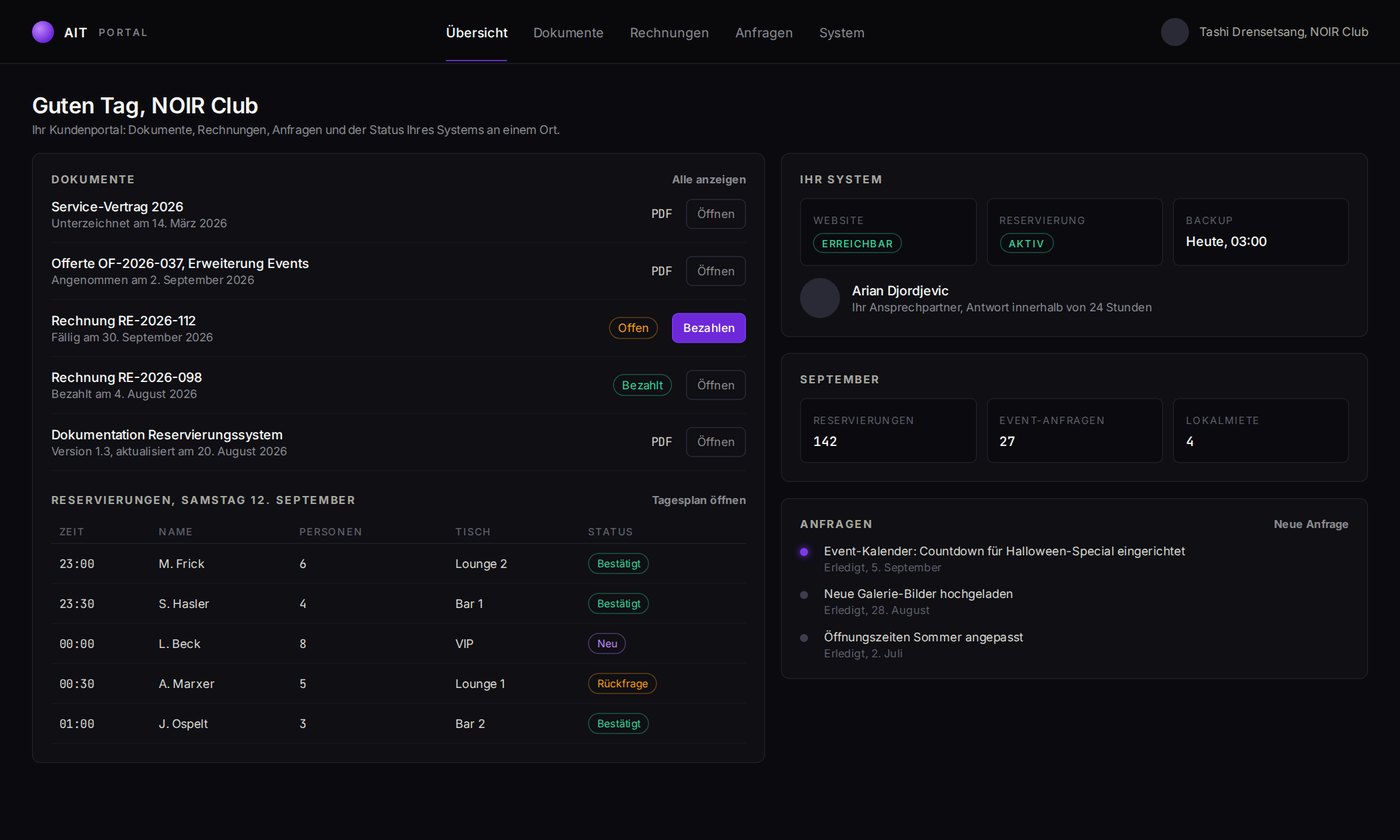The image size is (1400, 840).
Task: Click the Tagesplan öffnen link
Action: click(x=699, y=500)
